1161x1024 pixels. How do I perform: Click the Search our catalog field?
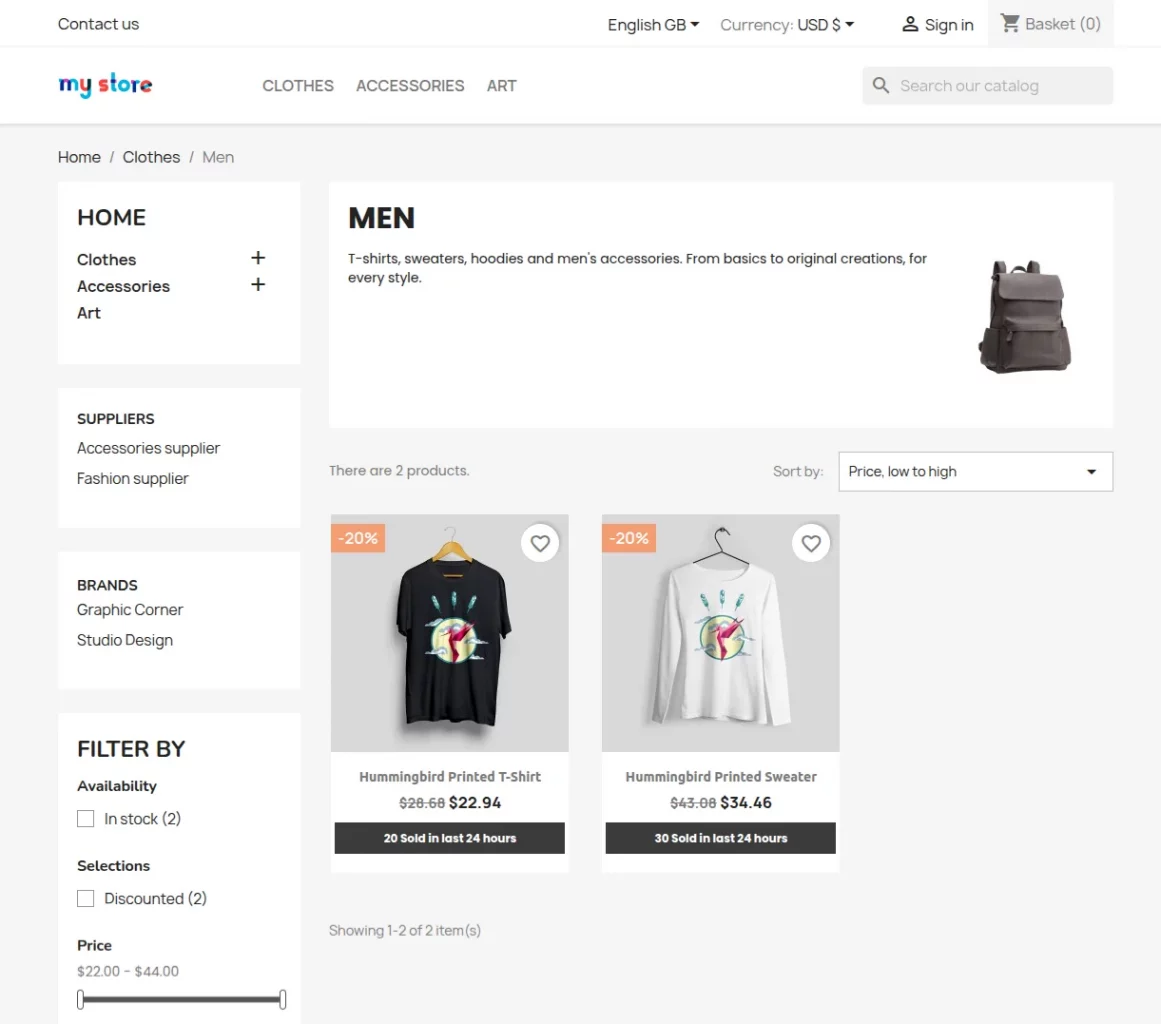click(x=988, y=86)
